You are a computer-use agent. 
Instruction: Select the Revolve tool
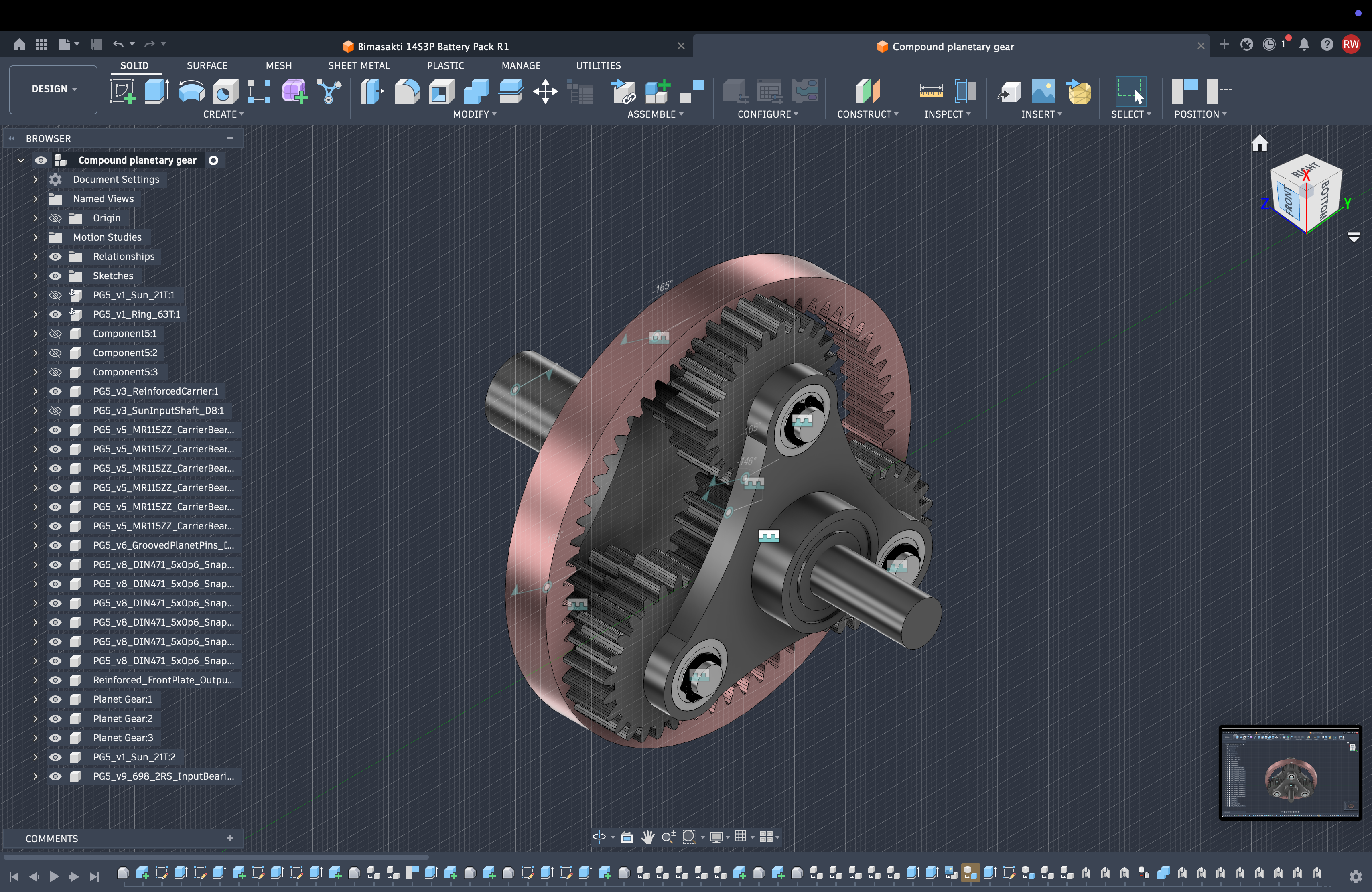(191, 91)
